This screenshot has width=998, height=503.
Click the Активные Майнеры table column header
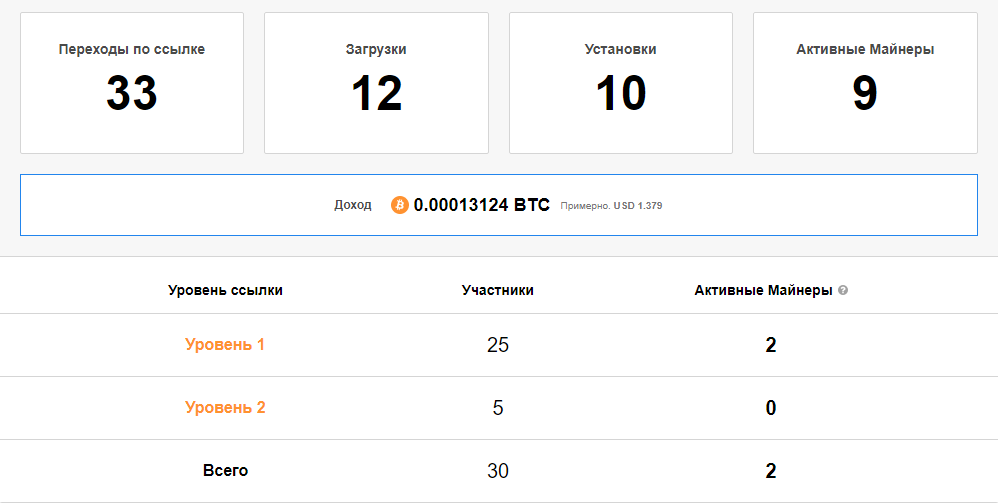[x=763, y=291]
